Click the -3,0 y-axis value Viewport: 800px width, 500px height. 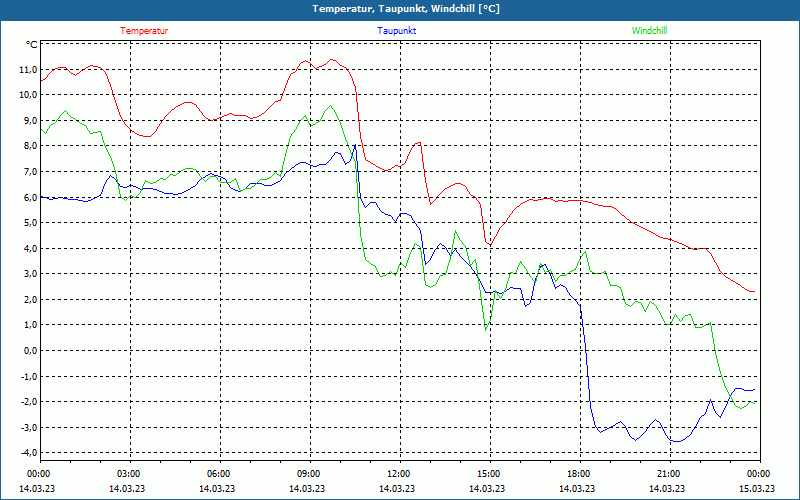coord(29,428)
